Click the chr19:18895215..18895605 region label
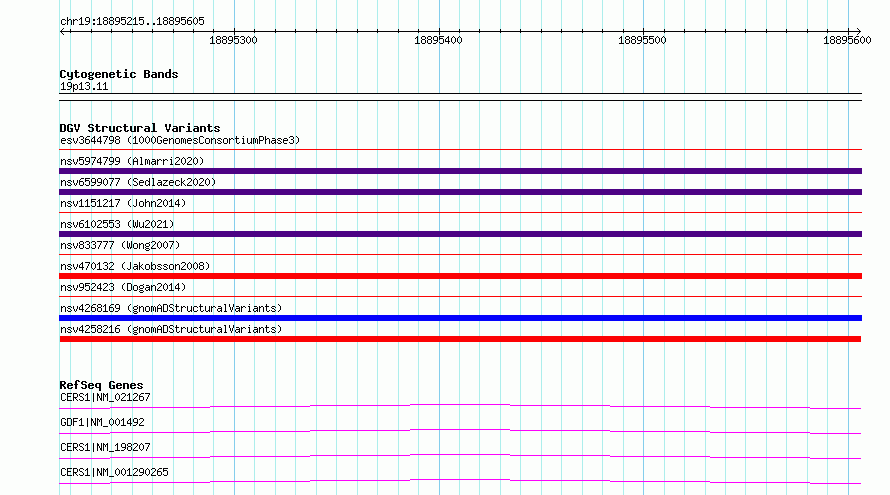Image resolution: width=890 pixels, height=495 pixels. click(x=132, y=21)
